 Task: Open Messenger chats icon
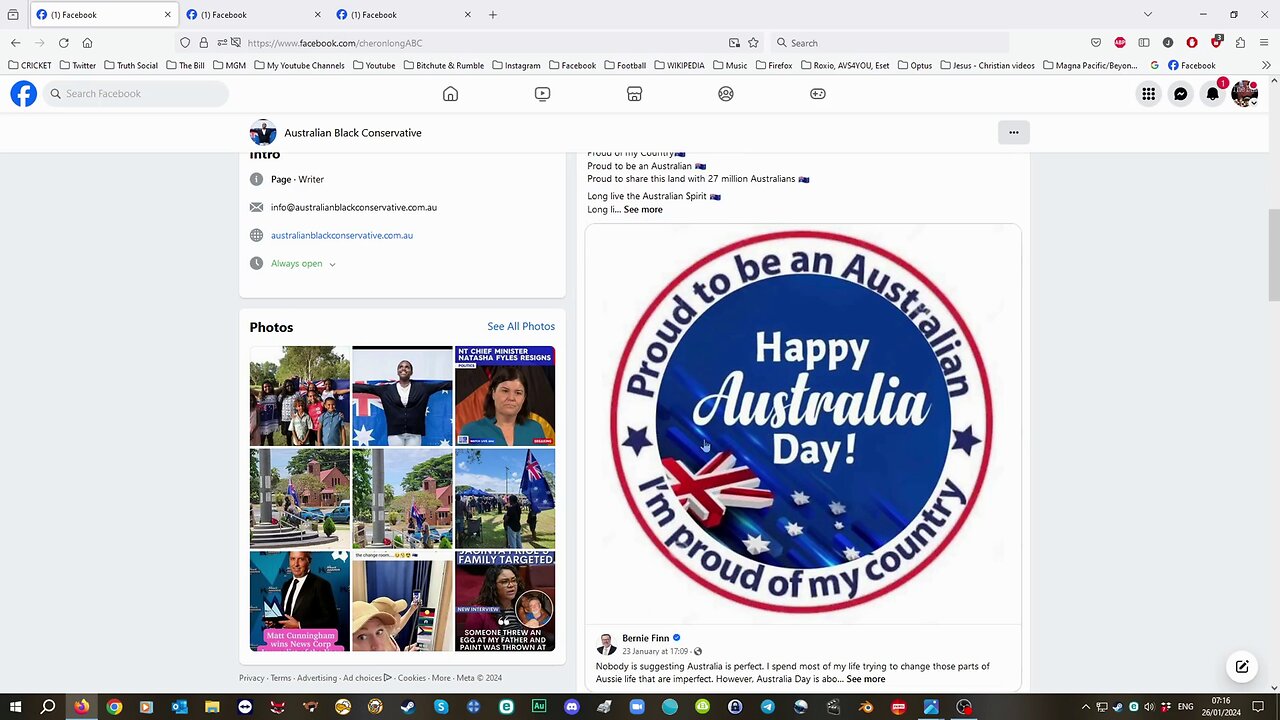(1181, 94)
